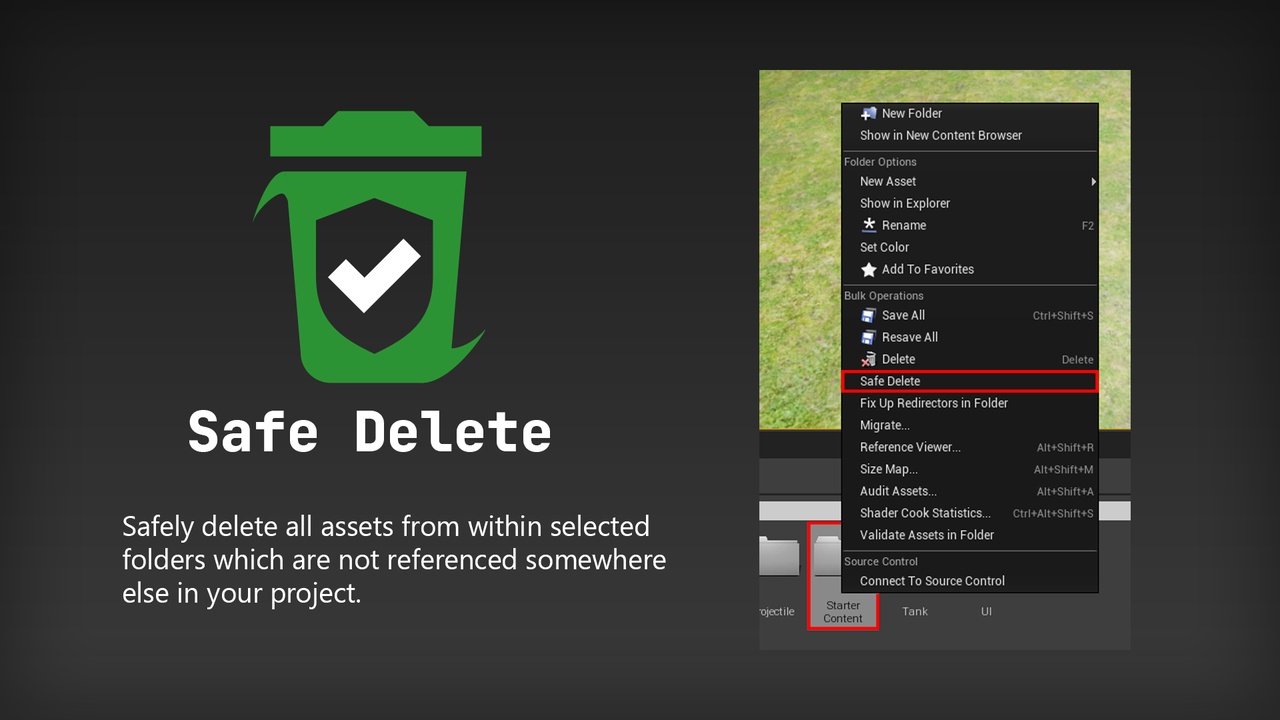Click the Save All floppy disk icon
This screenshot has width=1280, height=720.
point(868,315)
